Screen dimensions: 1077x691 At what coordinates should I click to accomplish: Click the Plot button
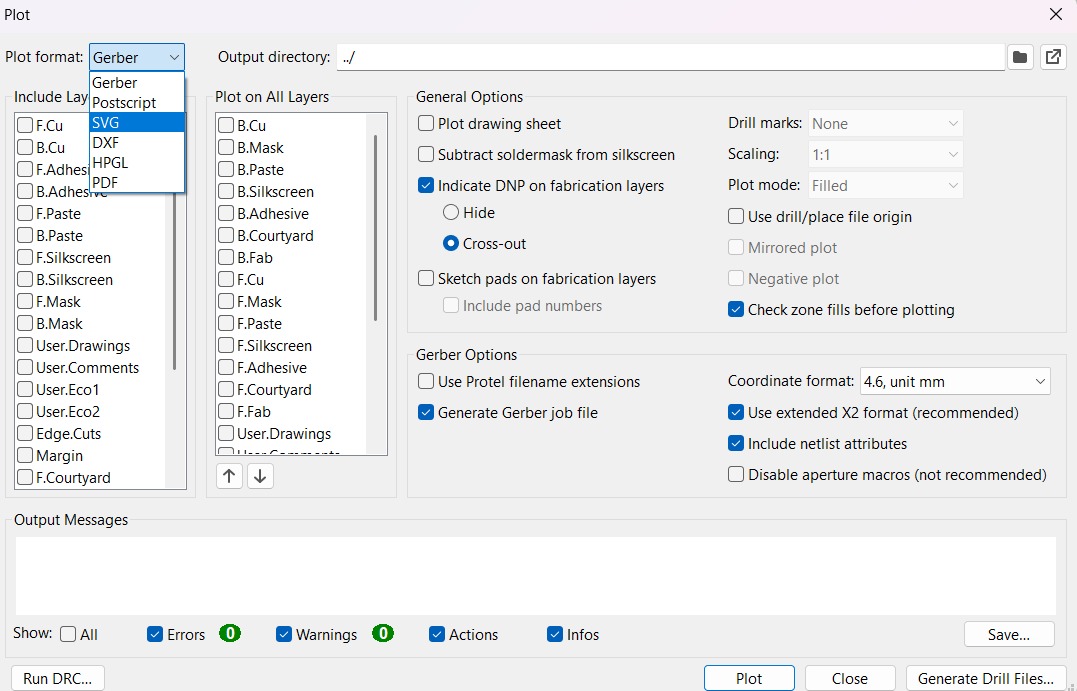(x=749, y=679)
